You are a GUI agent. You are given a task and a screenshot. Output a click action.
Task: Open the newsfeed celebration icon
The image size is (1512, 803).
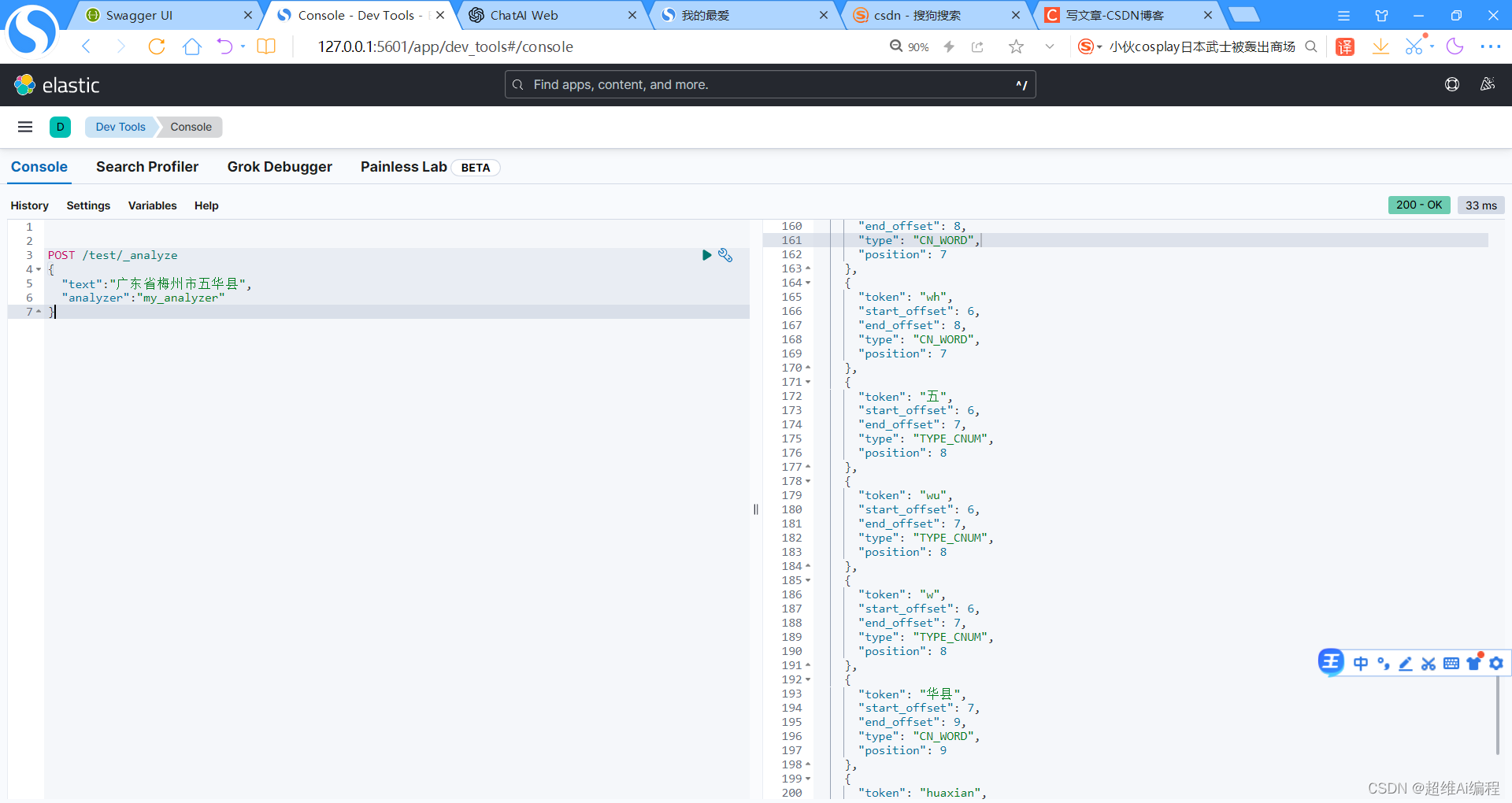point(1488,84)
